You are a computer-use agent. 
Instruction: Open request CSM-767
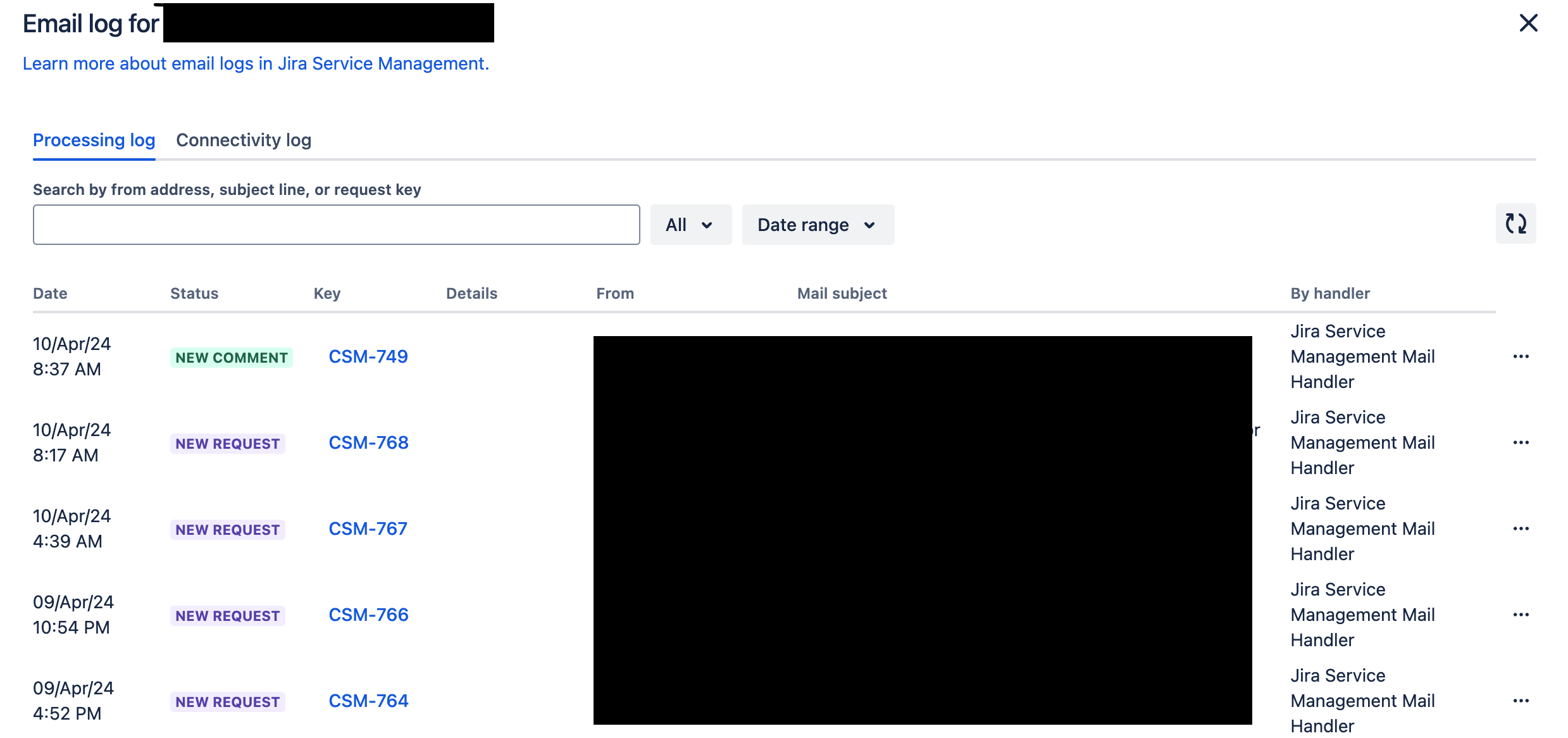pos(368,528)
